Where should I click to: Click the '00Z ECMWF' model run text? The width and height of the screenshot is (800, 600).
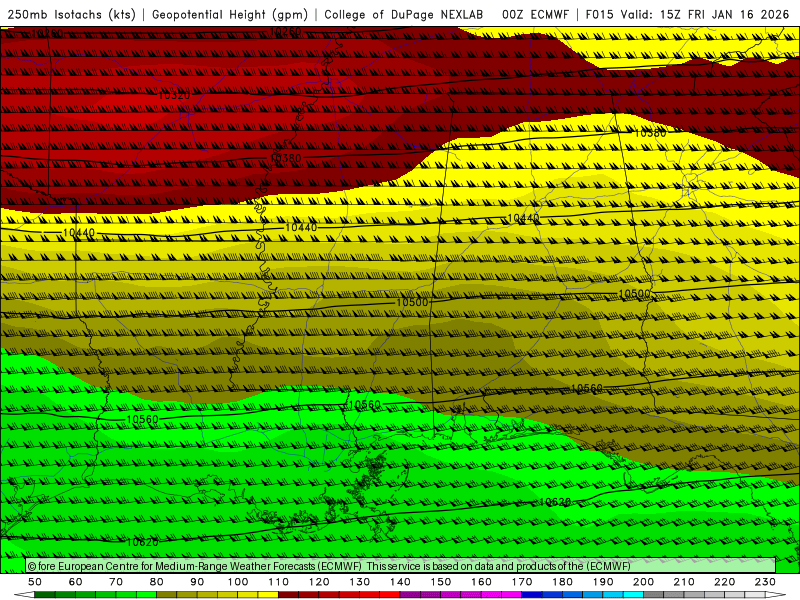(535, 15)
